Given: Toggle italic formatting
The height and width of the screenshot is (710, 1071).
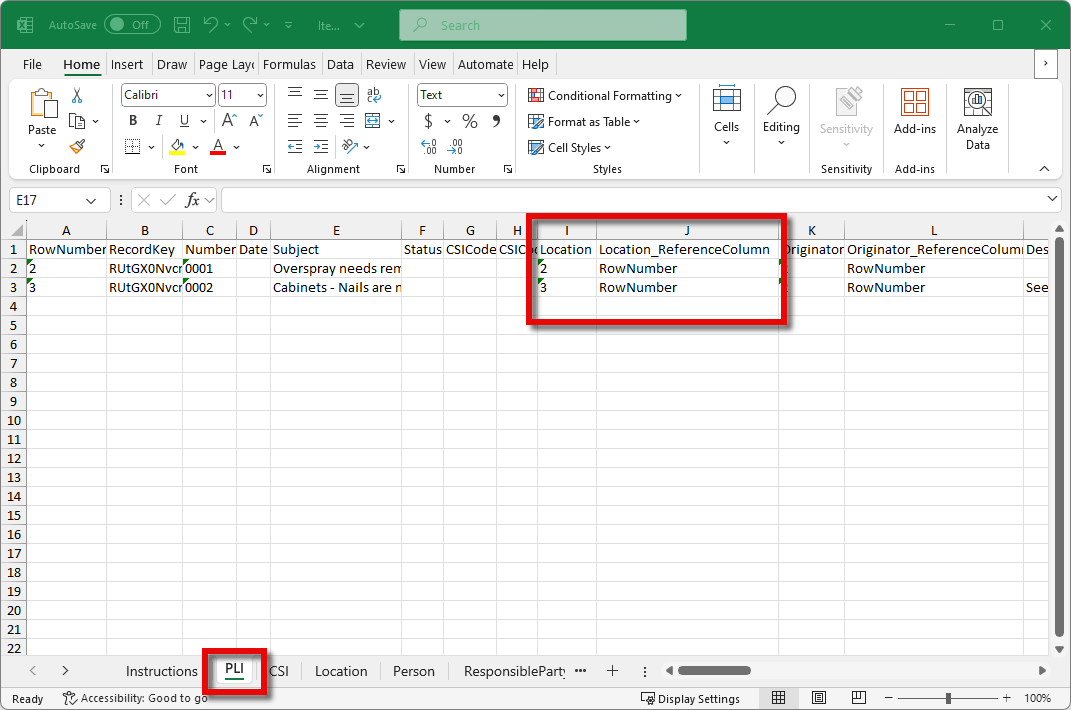Looking at the screenshot, I should pos(157,121).
